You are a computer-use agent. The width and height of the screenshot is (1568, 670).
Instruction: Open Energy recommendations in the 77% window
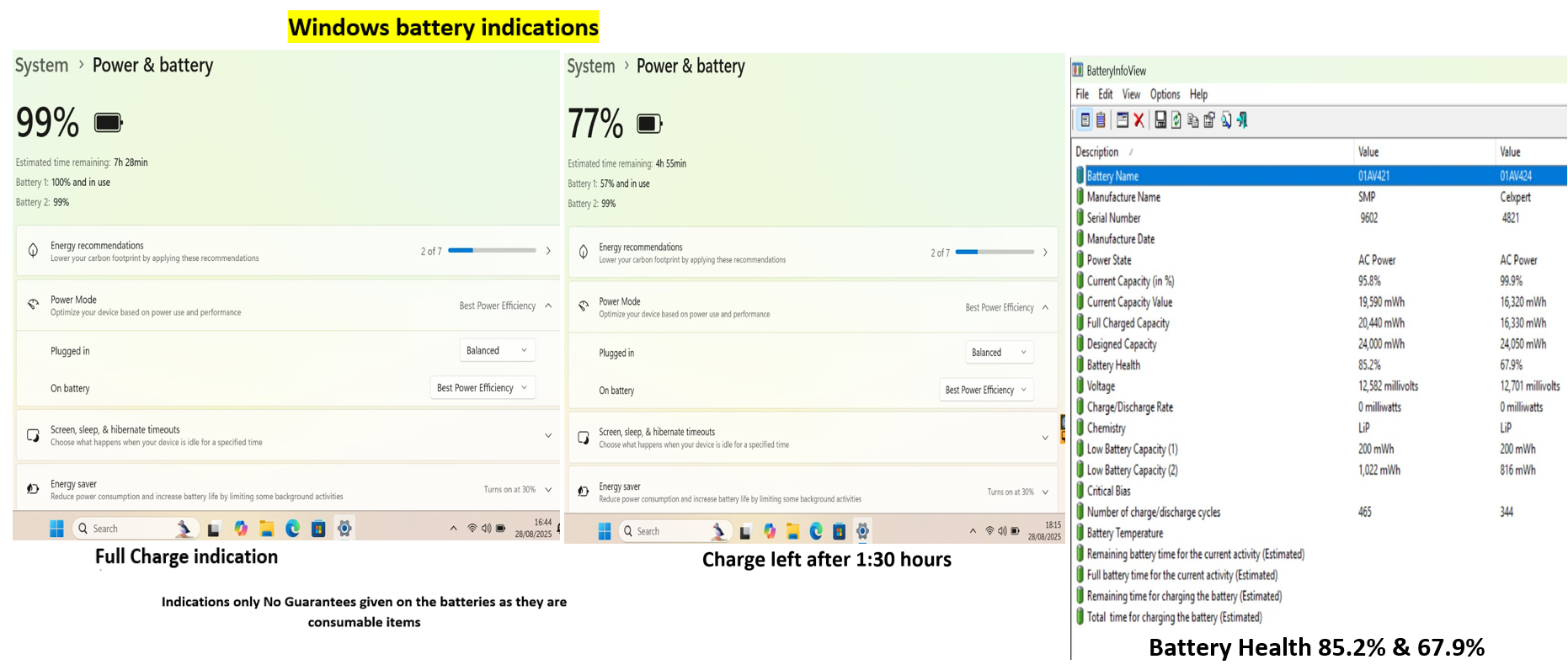click(x=813, y=253)
